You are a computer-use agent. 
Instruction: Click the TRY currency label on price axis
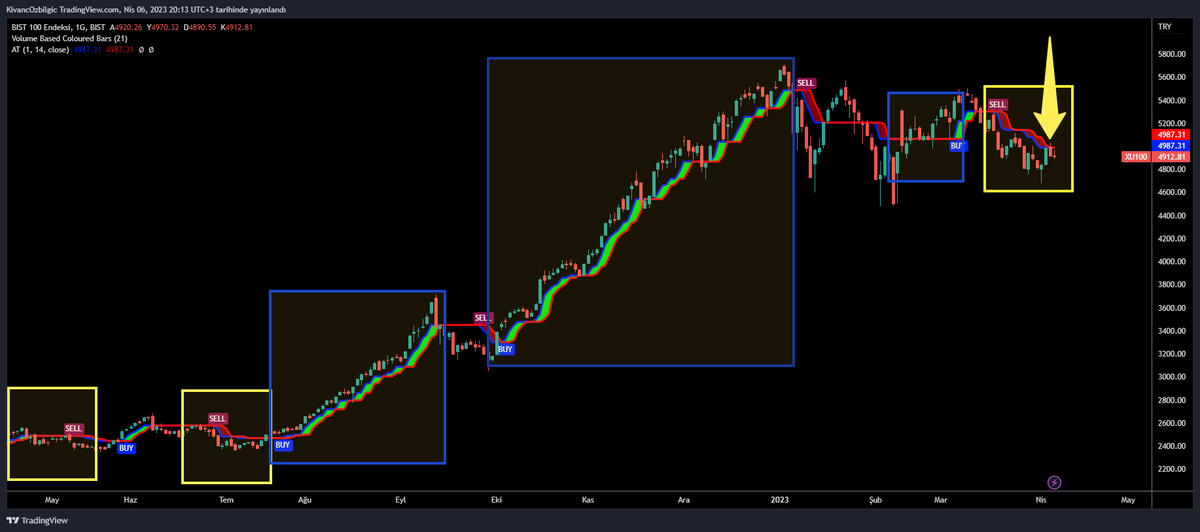pos(1163,26)
